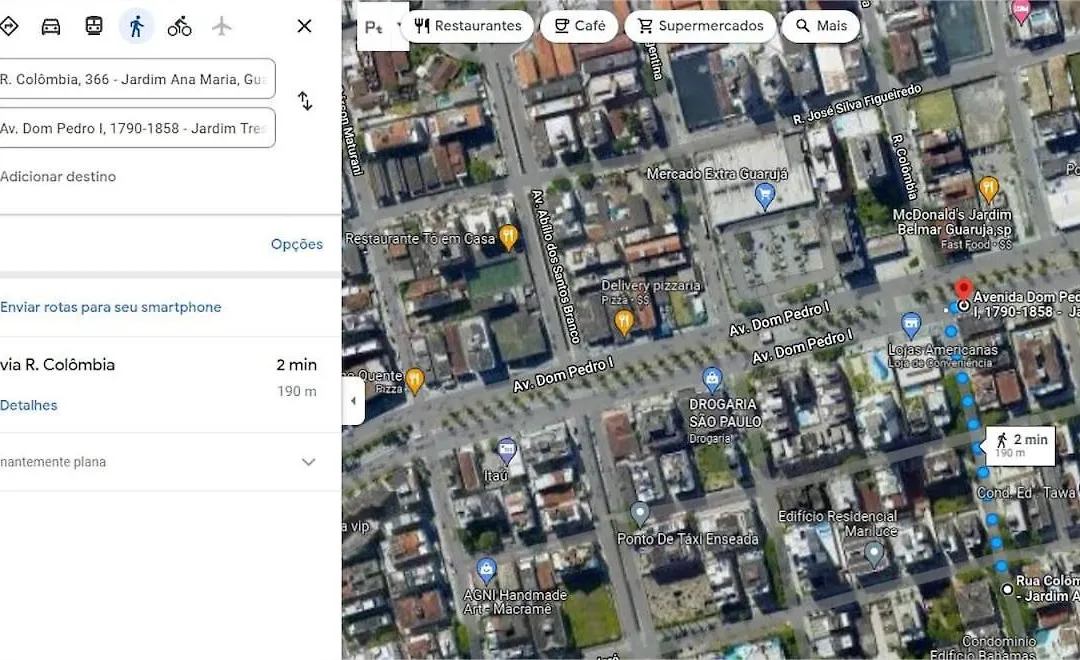This screenshot has width=1080, height=660.
Task: Click the Drogaria São Paulo pin
Action: [x=712, y=379]
